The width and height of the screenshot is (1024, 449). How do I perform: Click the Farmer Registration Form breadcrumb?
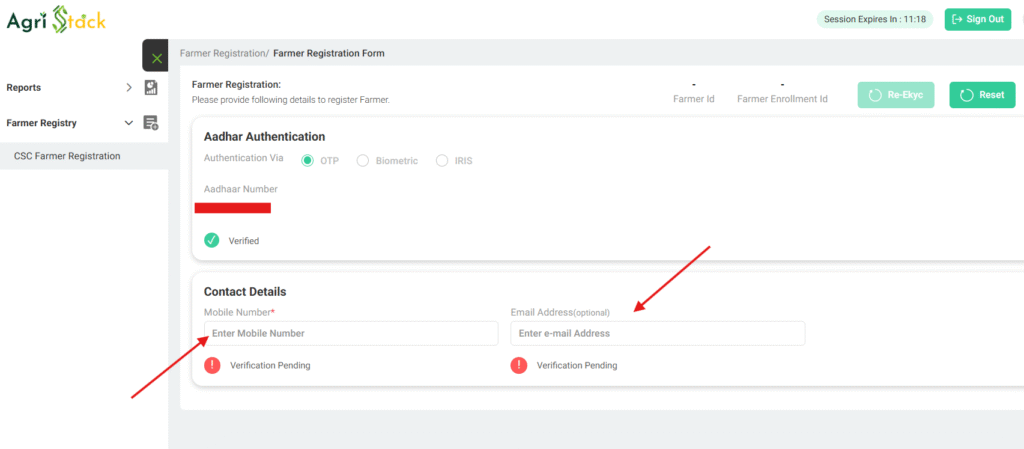329,53
